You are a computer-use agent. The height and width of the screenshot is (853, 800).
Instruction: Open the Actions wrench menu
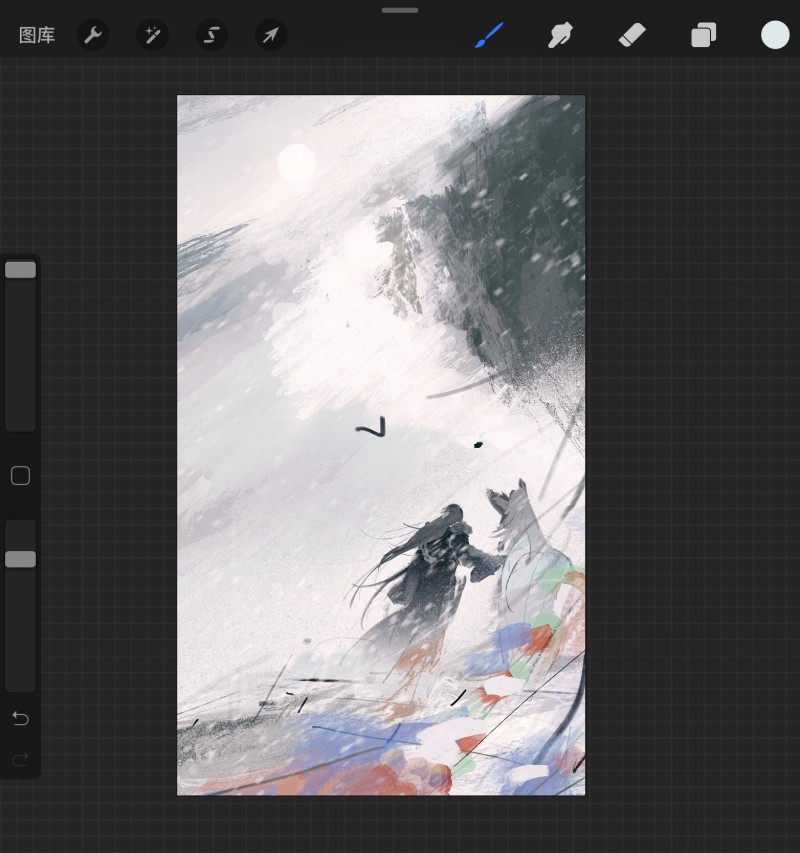[93, 35]
